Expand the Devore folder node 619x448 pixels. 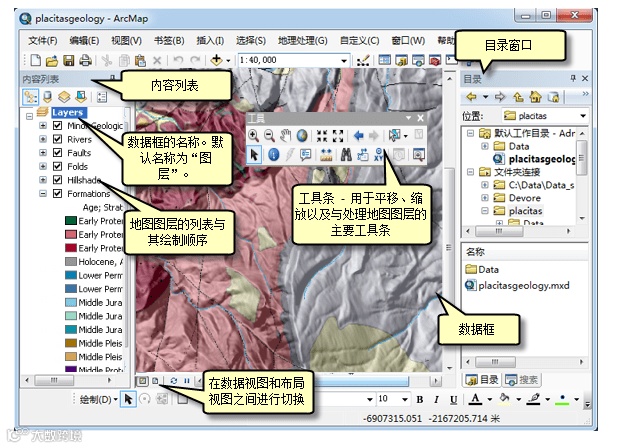[485, 197]
